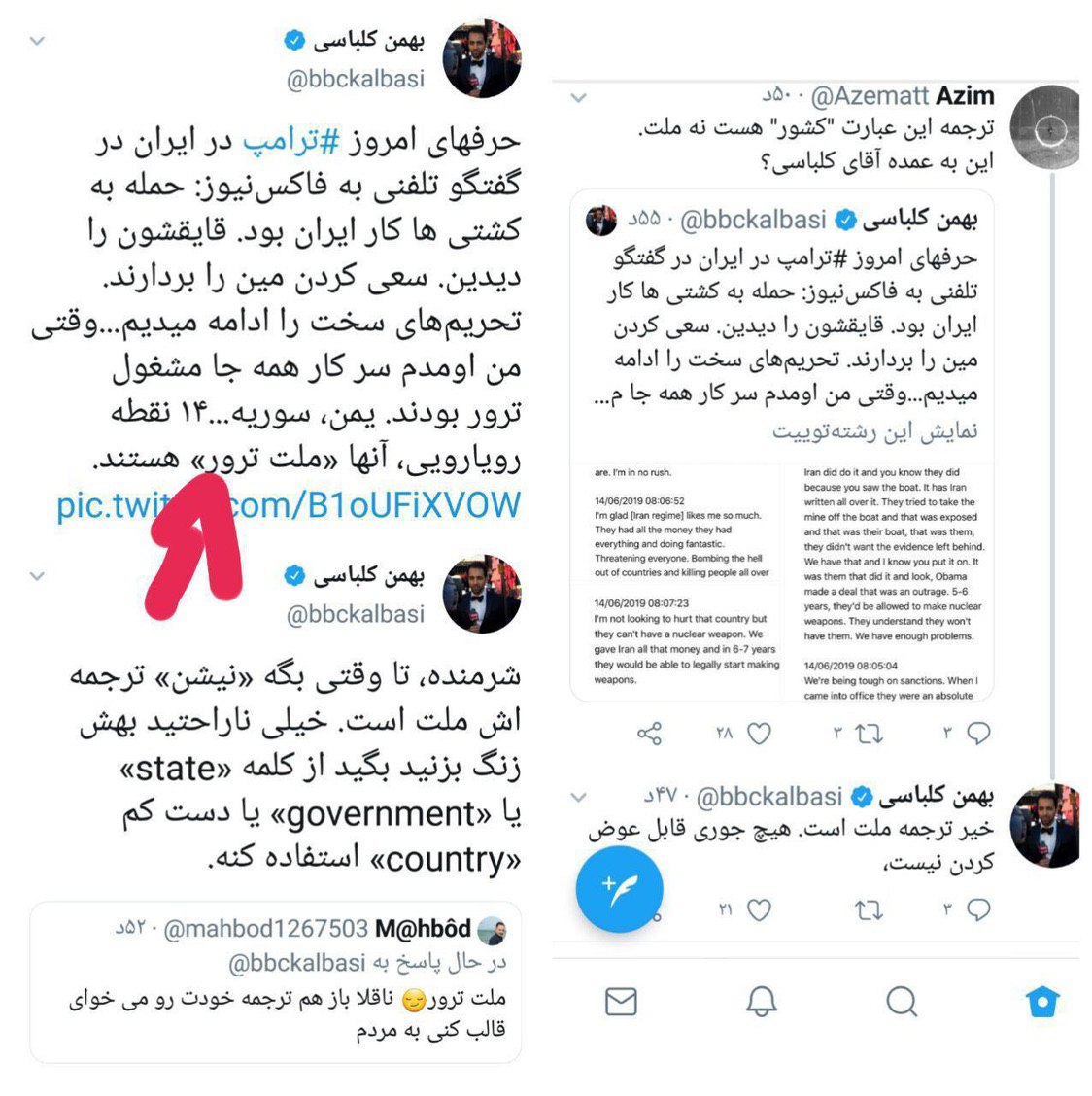Like Kalbasi's reply with 21 likes

(x=759, y=909)
